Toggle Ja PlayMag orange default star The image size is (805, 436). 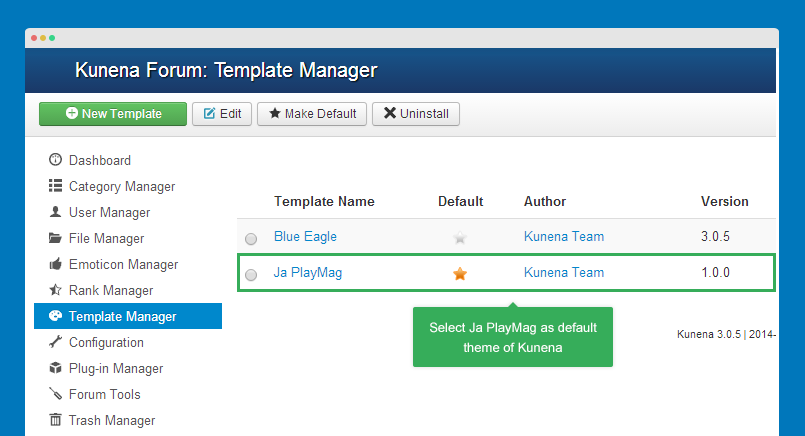pos(460,274)
